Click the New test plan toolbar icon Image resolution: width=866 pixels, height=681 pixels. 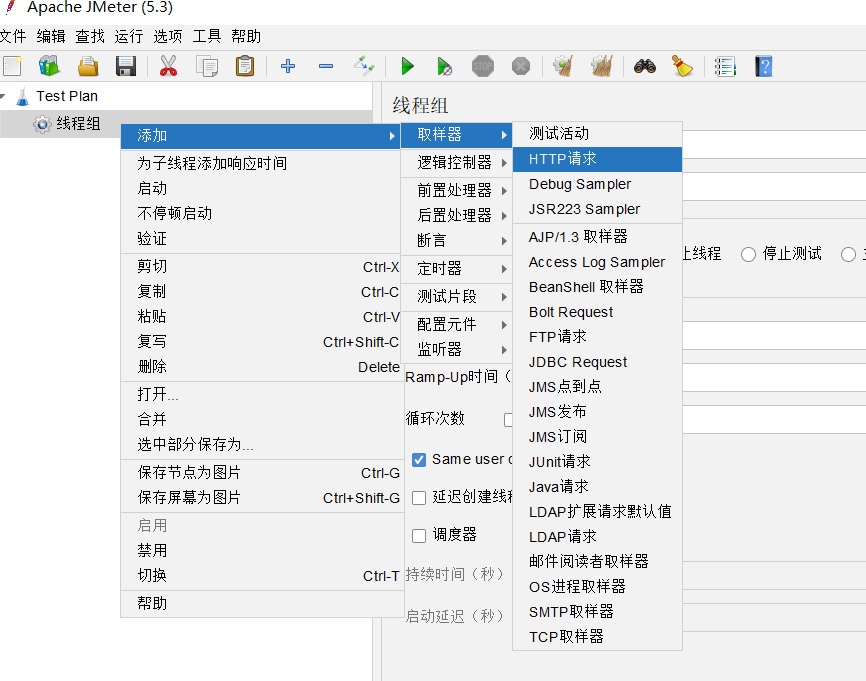tap(12, 66)
